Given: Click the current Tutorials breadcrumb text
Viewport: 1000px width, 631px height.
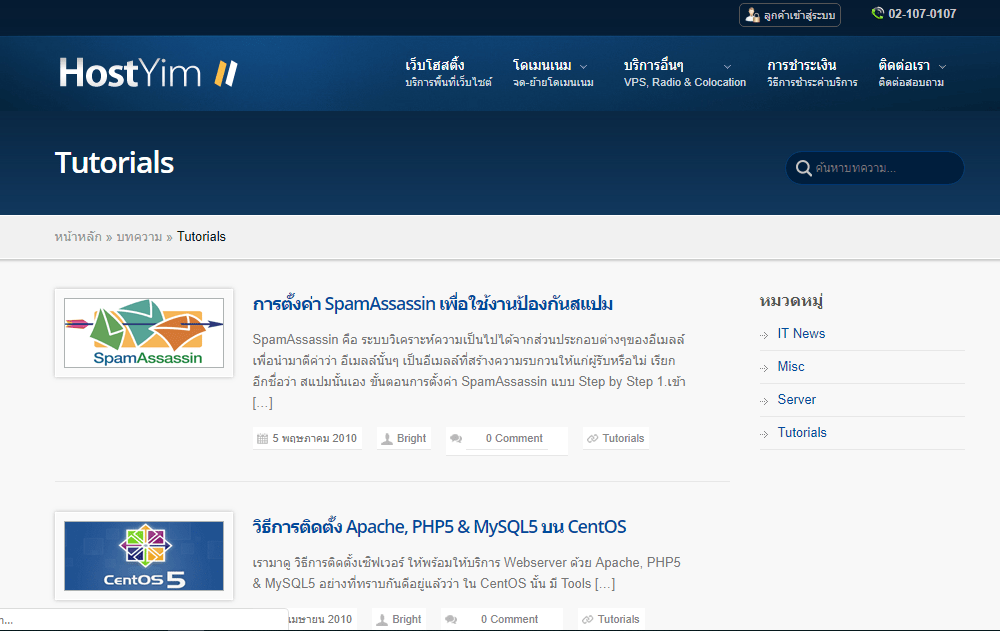Looking at the screenshot, I should [202, 237].
